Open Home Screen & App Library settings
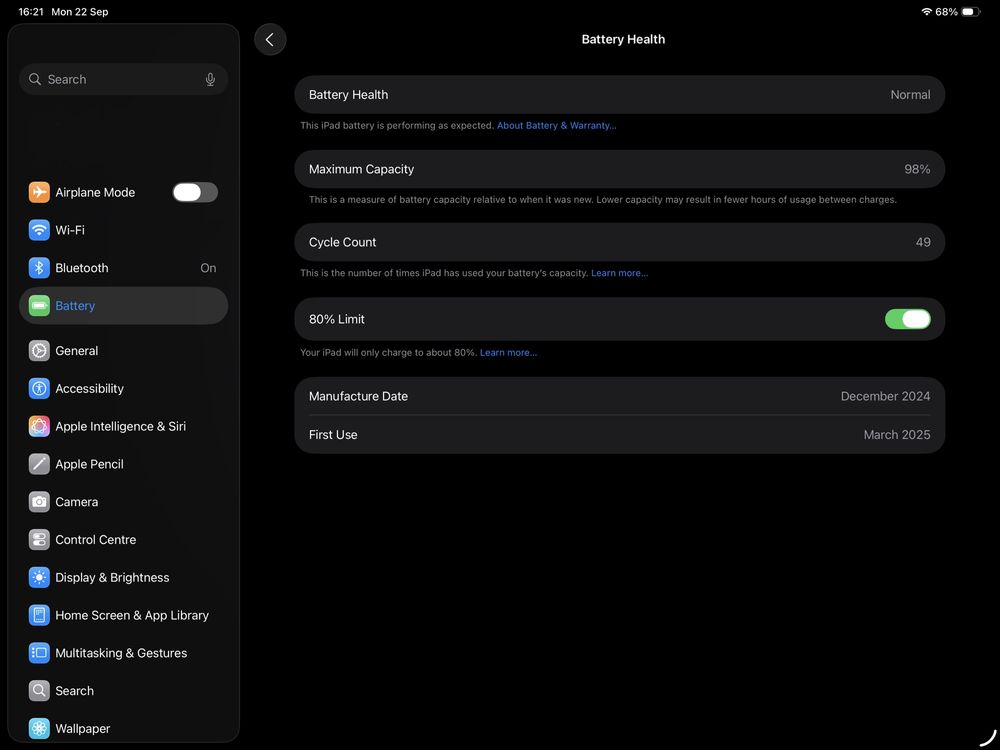The width and height of the screenshot is (1000, 750). [x=123, y=615]
